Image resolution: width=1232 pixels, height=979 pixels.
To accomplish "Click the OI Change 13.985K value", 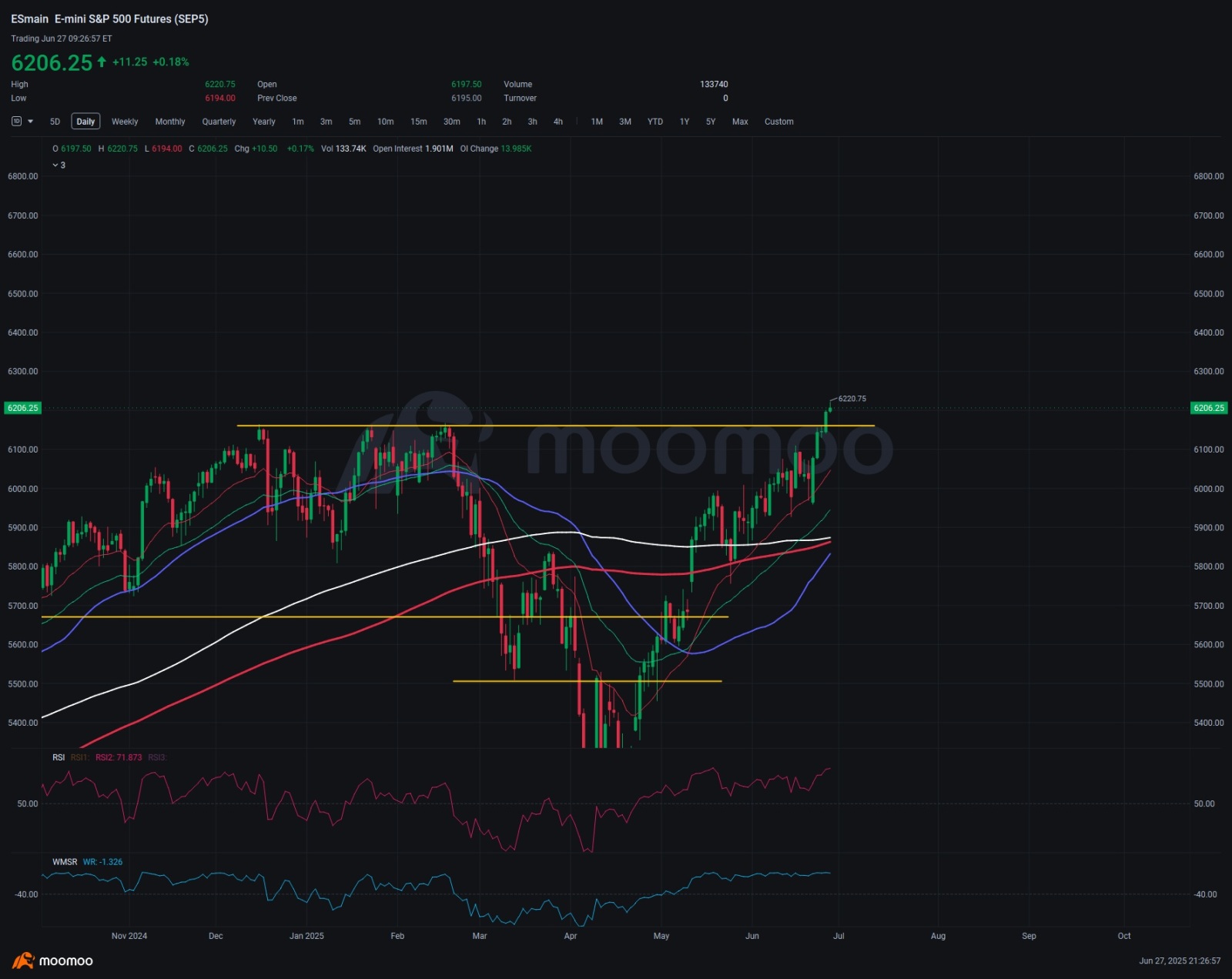I will click(496, 149).
